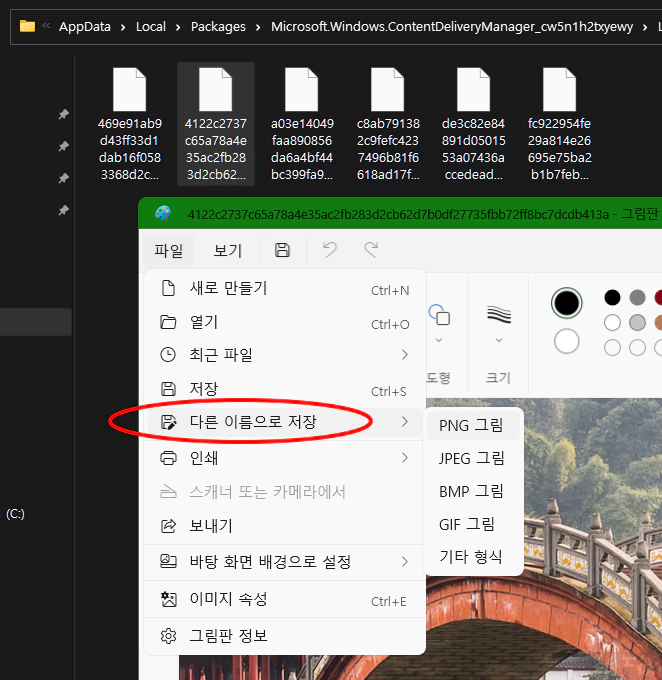Select 기타 형식 in save-as submenu
This screenshot has height=680, width=662.
(473, 557)
